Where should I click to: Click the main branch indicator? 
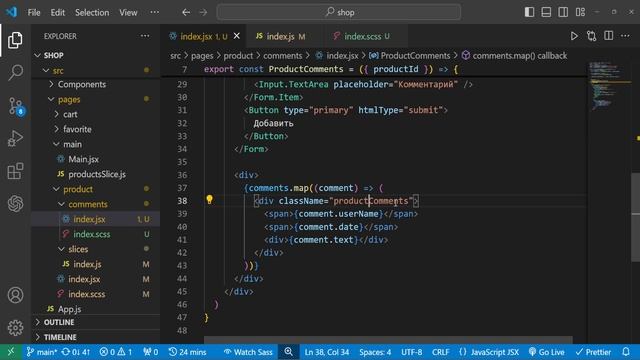pyautogui.click(x=42, y=352)
